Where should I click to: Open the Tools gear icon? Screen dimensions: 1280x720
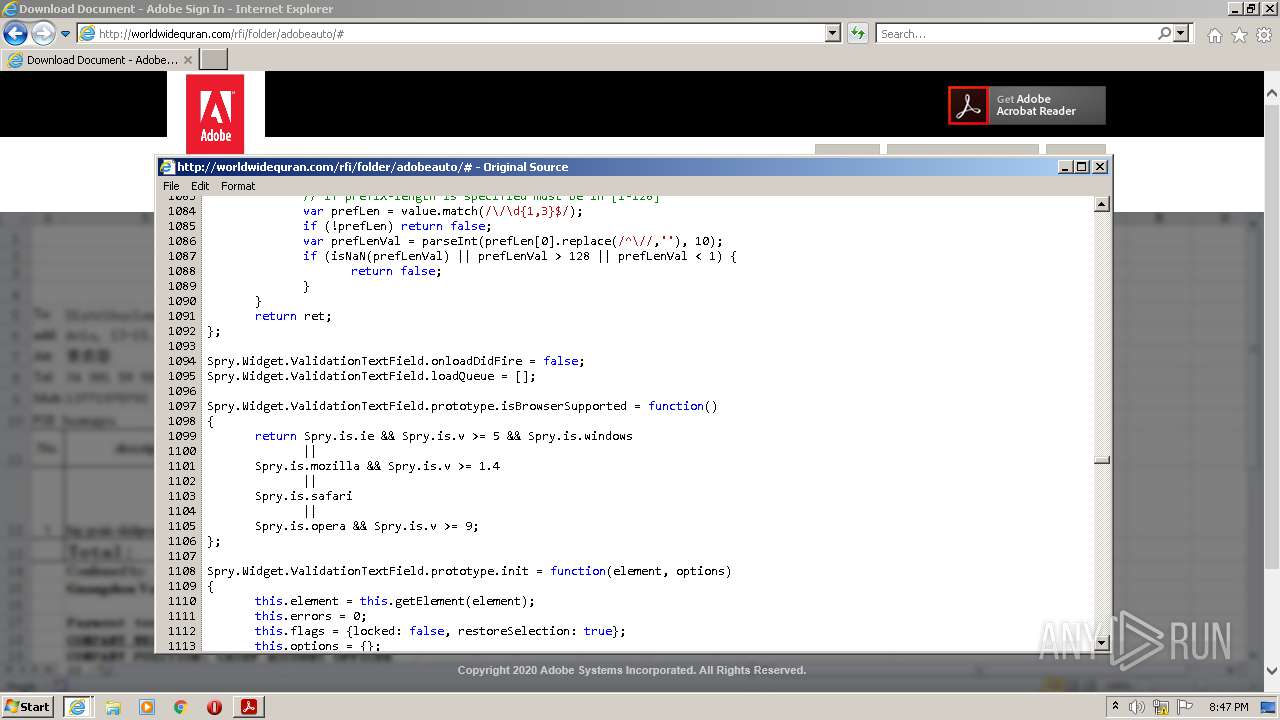pos(1264,35)
